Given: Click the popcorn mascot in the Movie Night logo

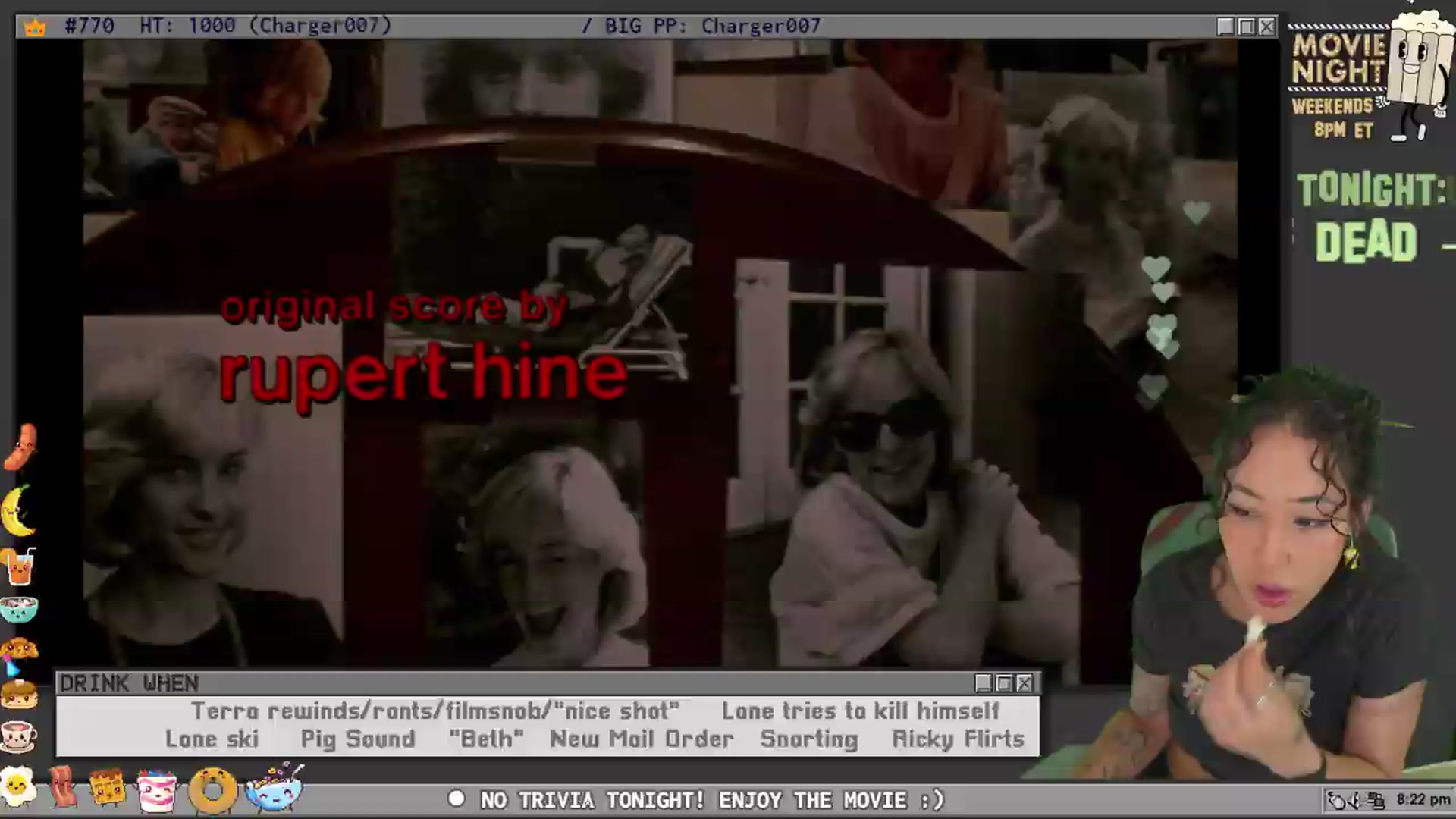Looking at the screenshot, I should point(1419,76).
